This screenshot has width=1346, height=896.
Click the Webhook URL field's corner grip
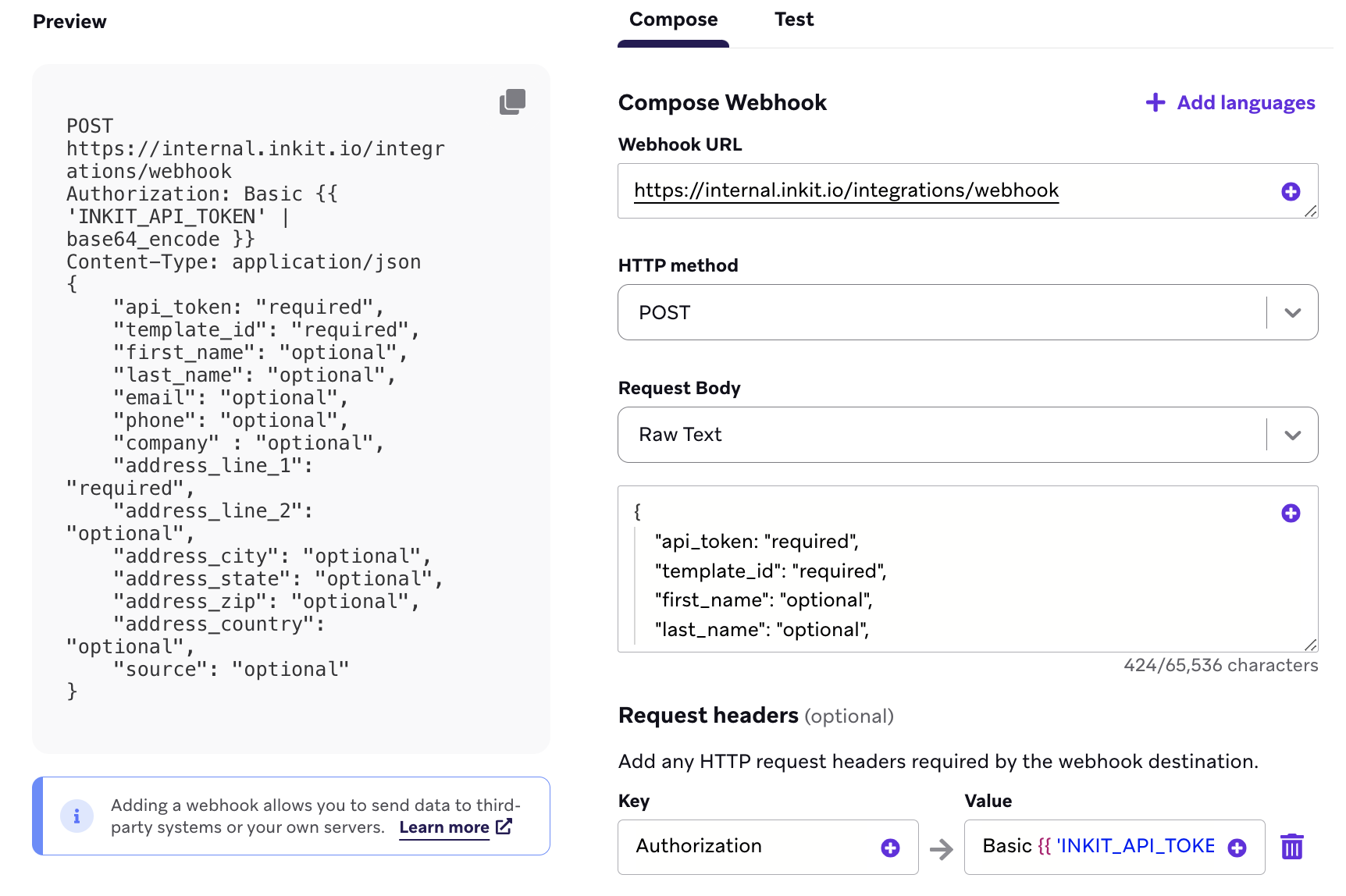pyautogui.click(x=1311, y=211)
